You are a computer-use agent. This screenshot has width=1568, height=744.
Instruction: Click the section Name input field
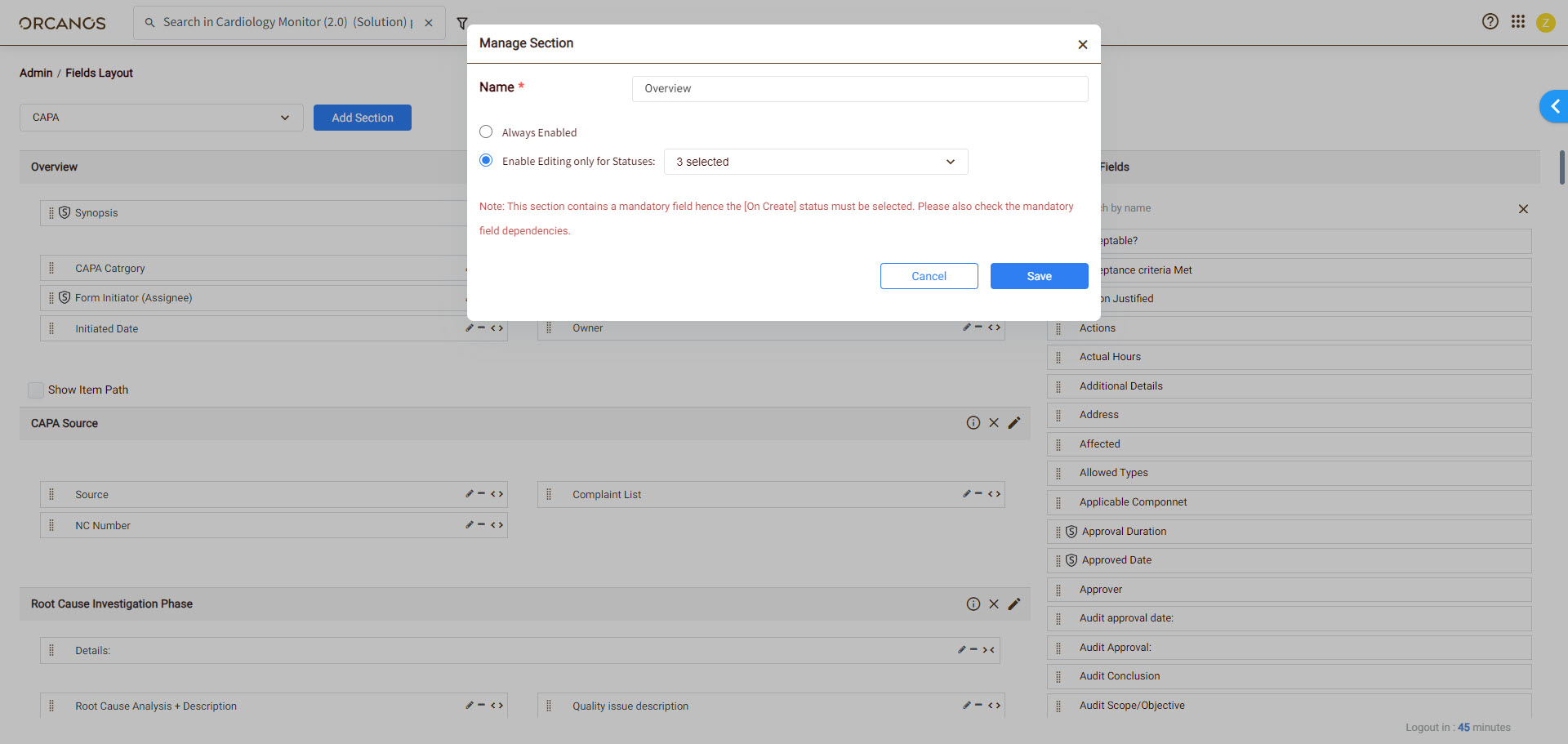[859, 89]
